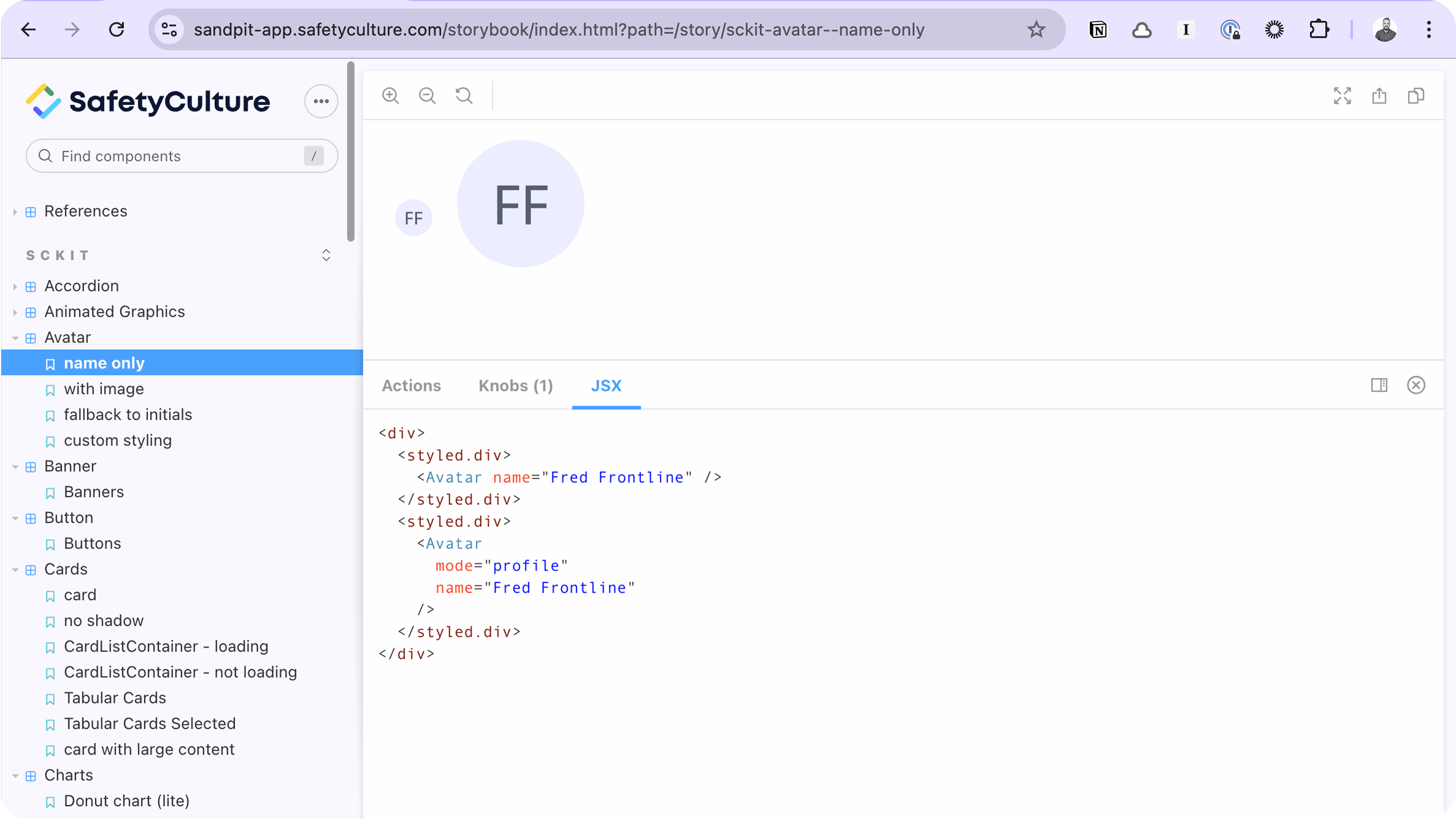Screen dimensions: 1456x819
Task: Hide the addons panel with X icon
Action: click(x=1416, y=385)
